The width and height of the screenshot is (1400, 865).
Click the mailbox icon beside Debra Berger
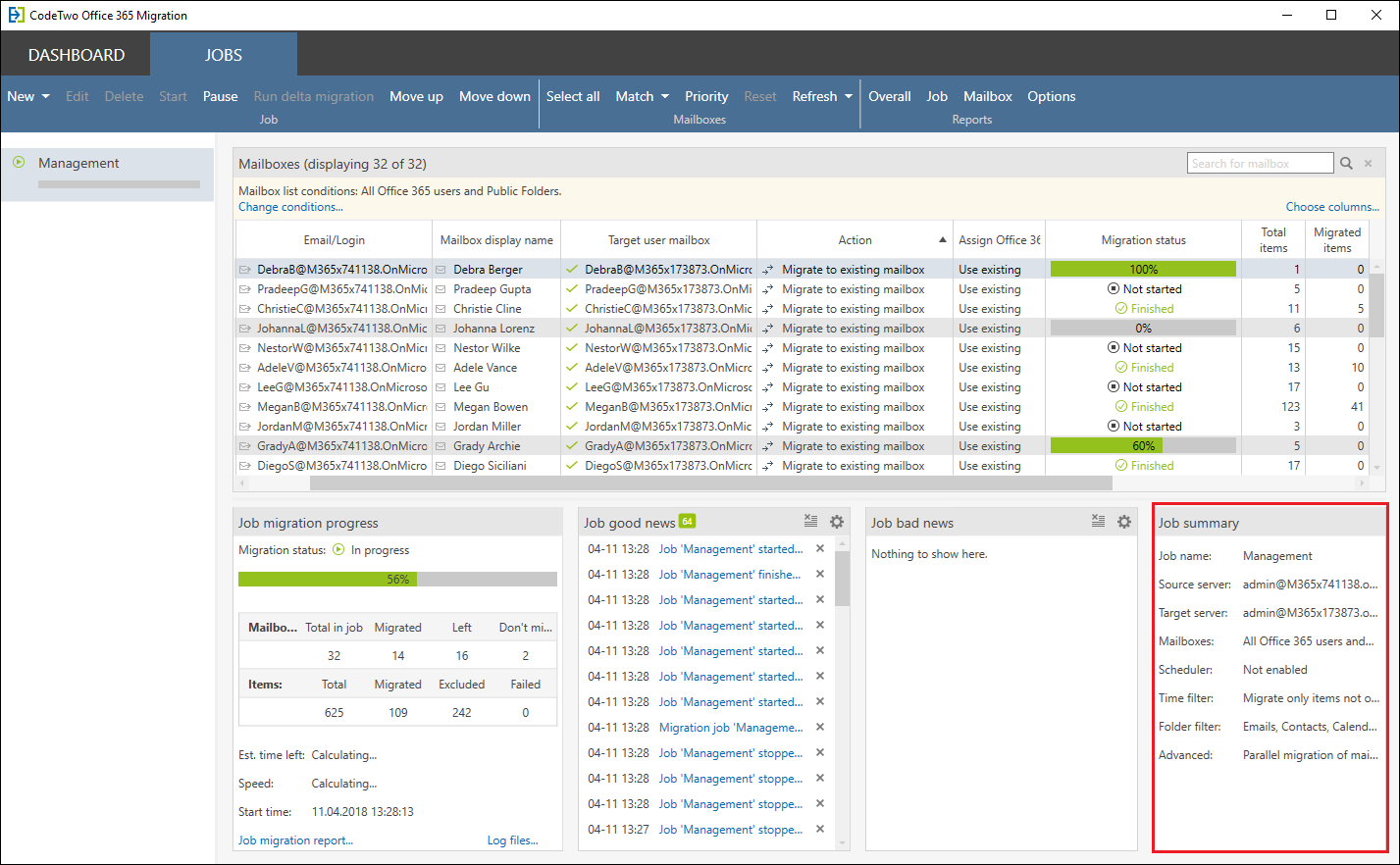coord(441,270)
